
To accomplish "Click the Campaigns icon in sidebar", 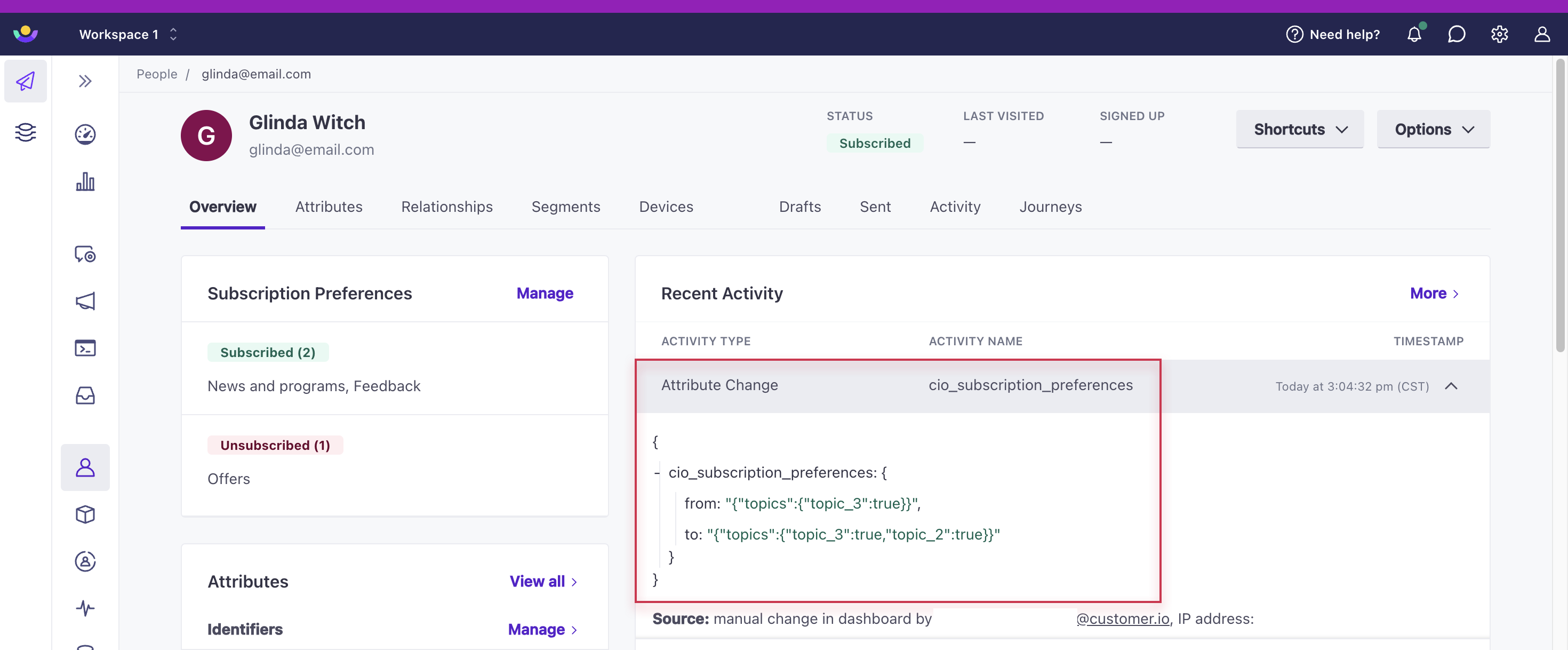I will click(x=85, y=300).
